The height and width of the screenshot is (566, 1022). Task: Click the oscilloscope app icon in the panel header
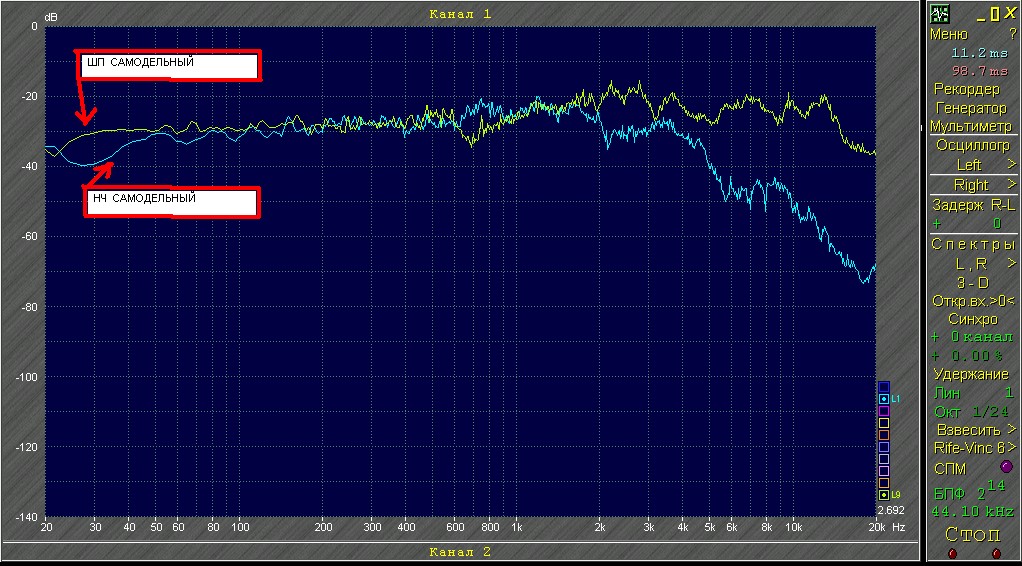tap(939, 13)
